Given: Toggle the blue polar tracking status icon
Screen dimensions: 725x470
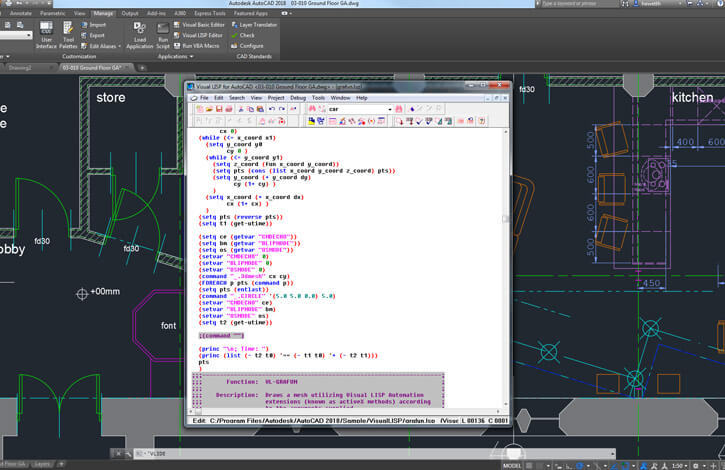Looking at the screenshot, I should click(x=579, y=466).
